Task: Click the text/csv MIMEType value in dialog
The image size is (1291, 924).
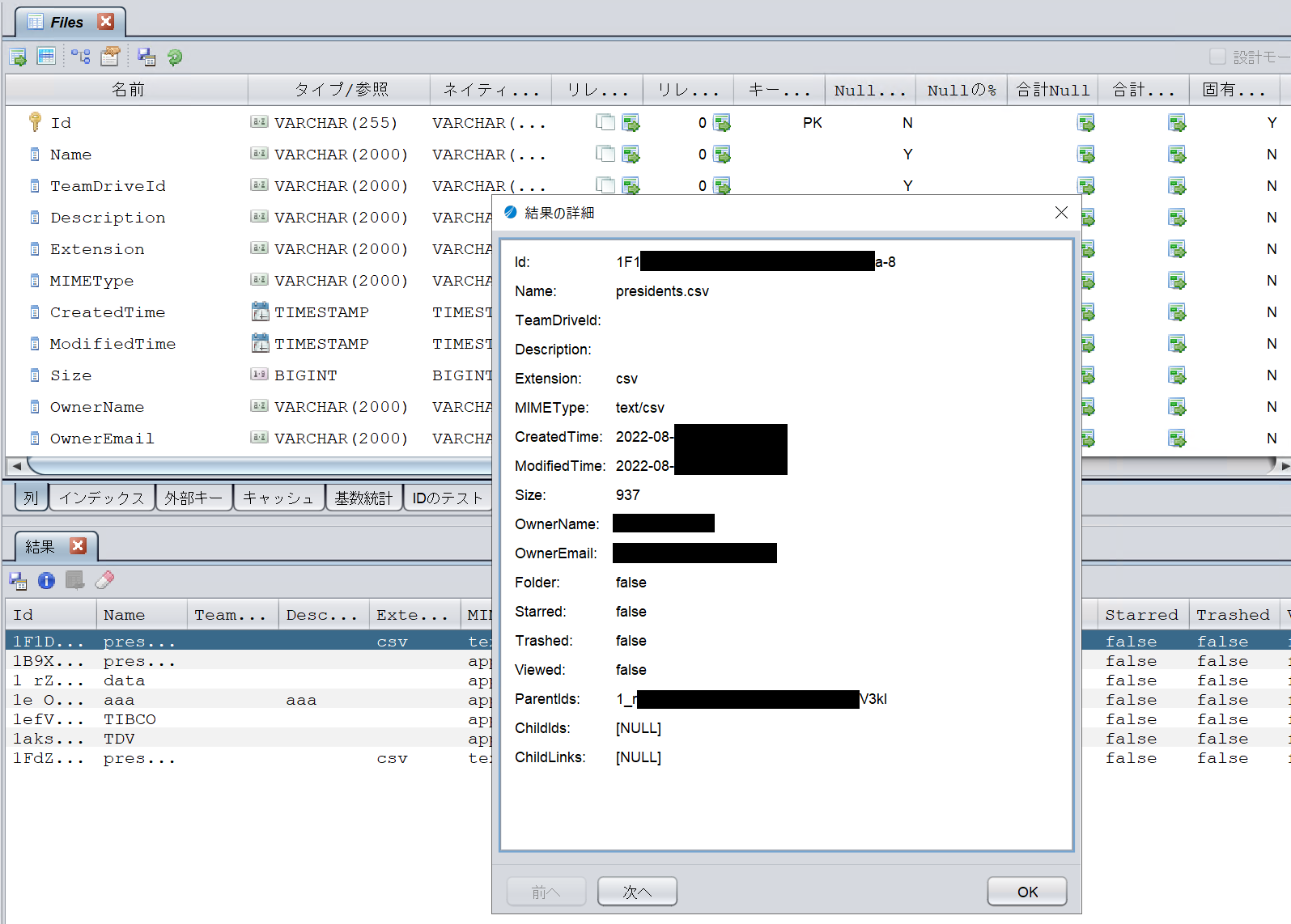Action: point(639,408)
